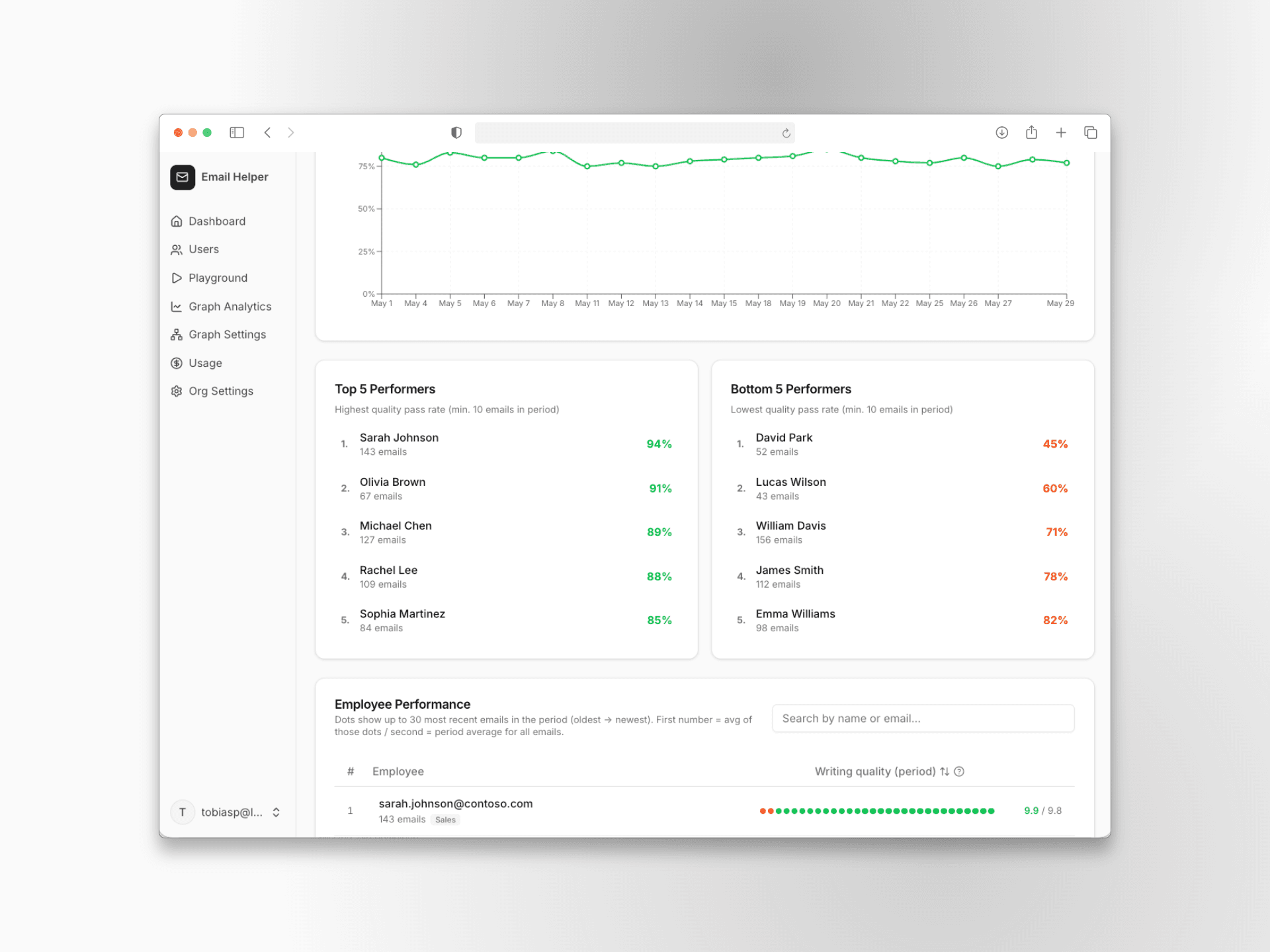Screen dimensions: 1270x952
Task: Click the email quality dots strip
Action: coord(877,811)
